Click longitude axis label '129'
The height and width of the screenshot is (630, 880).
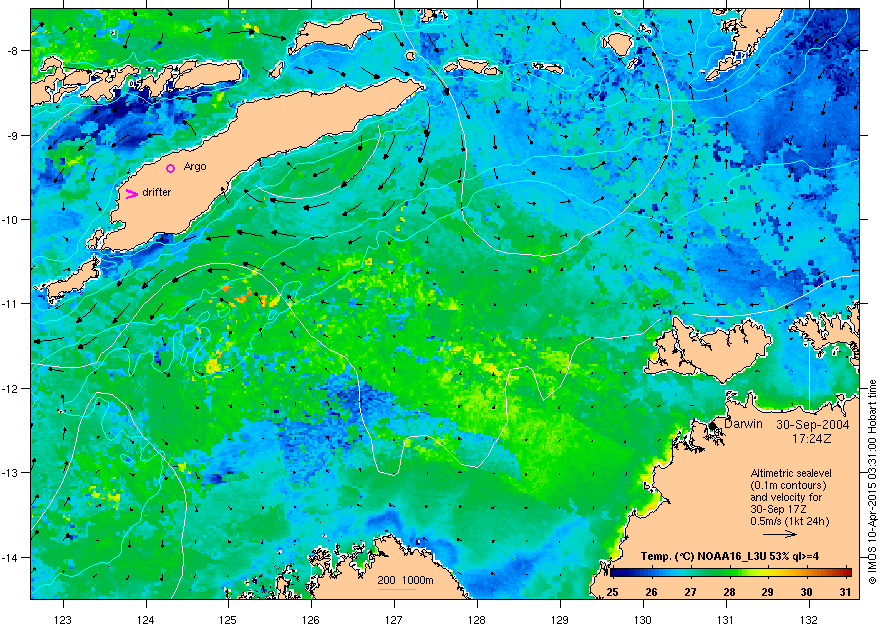pos(560,620)
